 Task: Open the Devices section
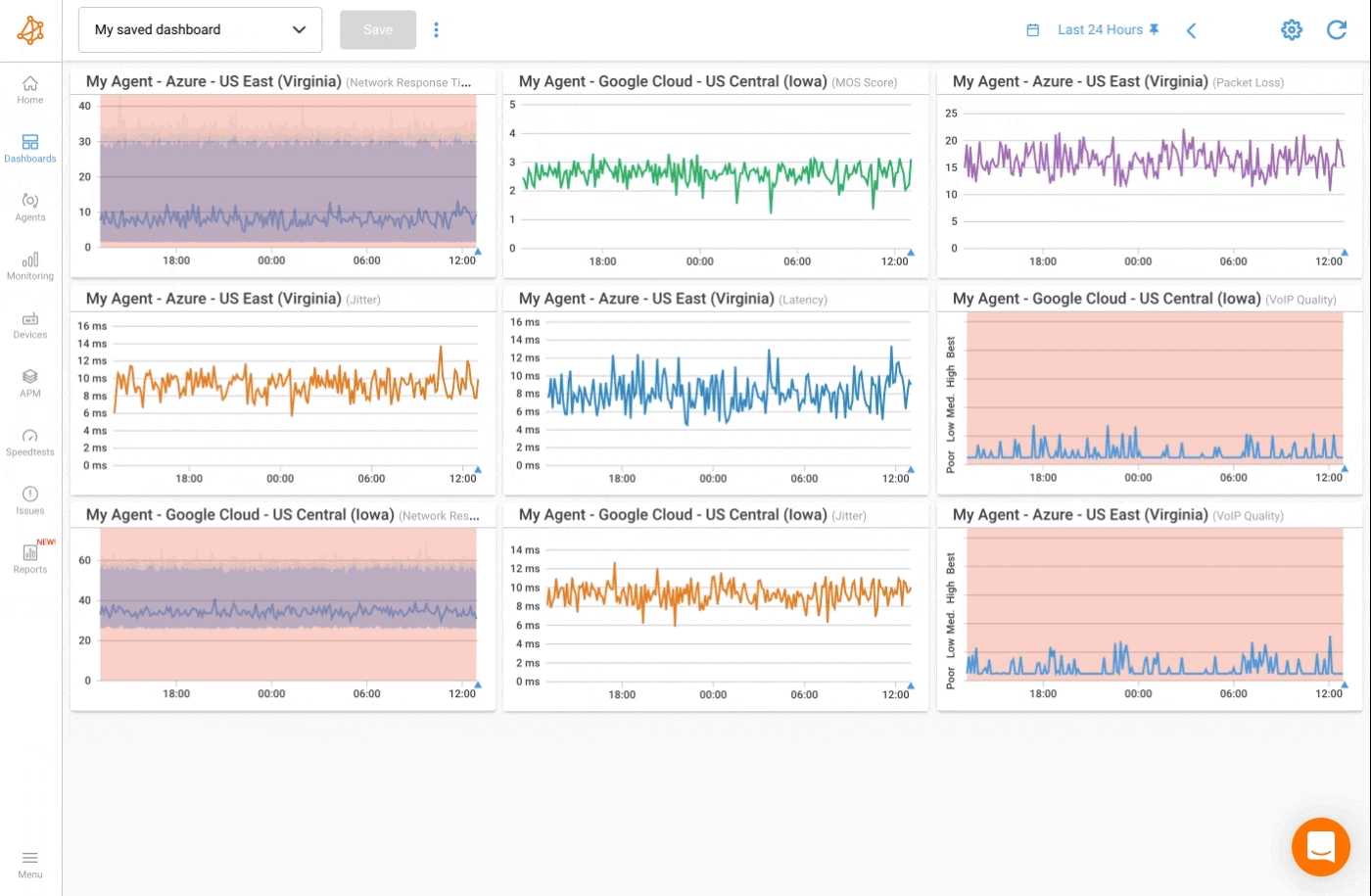point(30,325)
